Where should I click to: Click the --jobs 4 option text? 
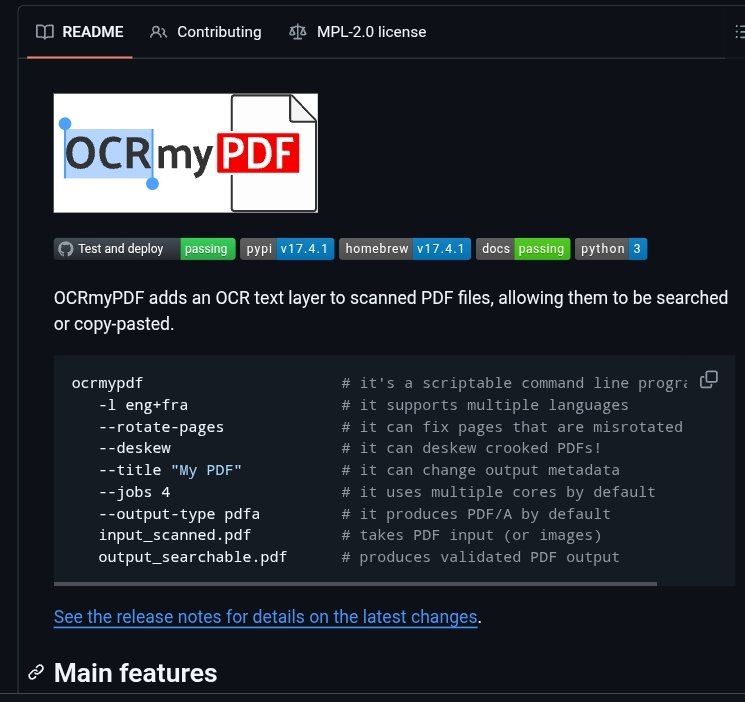[134, 492]
